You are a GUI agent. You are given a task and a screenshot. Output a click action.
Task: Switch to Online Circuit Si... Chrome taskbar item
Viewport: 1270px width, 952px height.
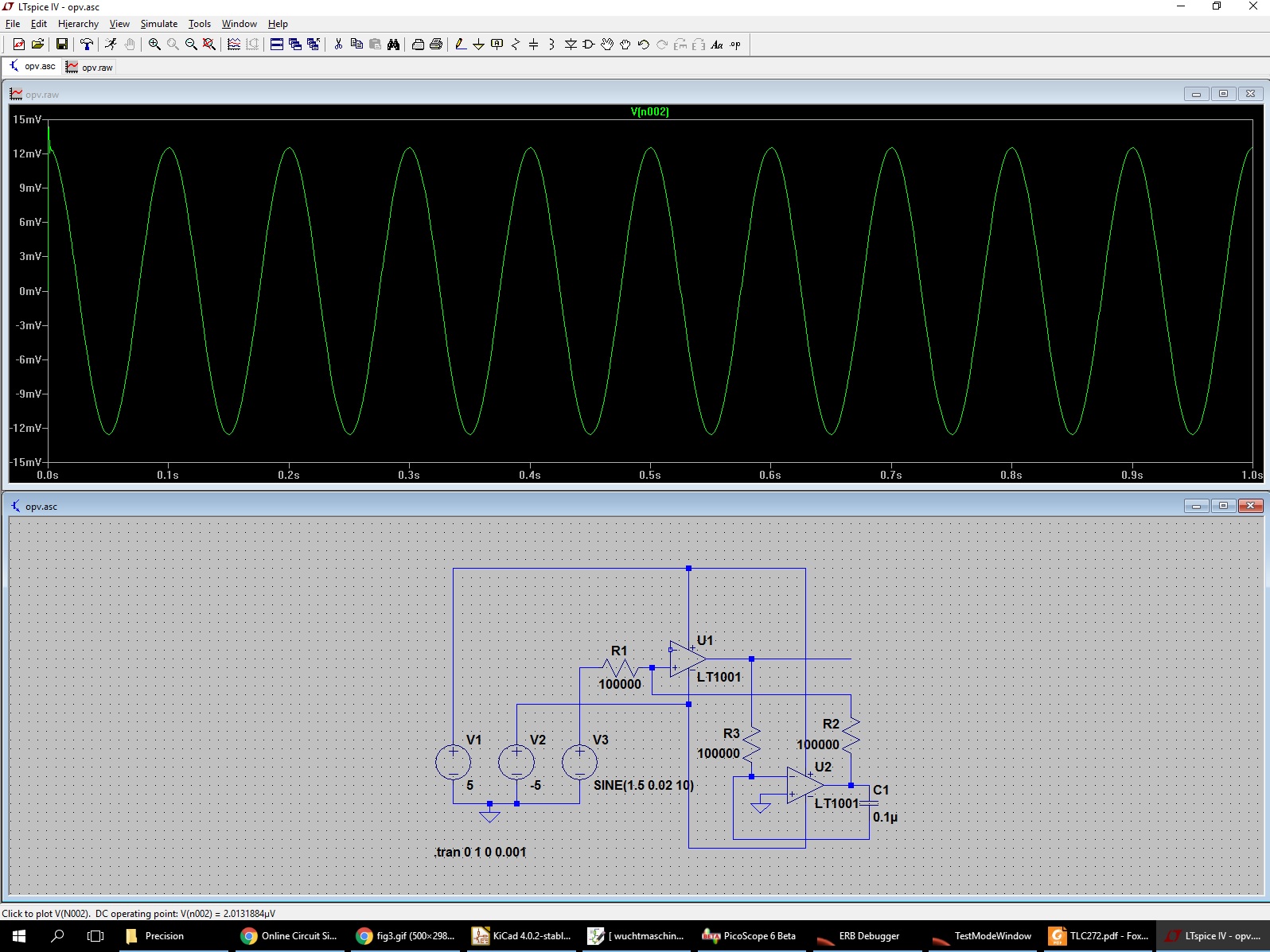coord(290,936)
